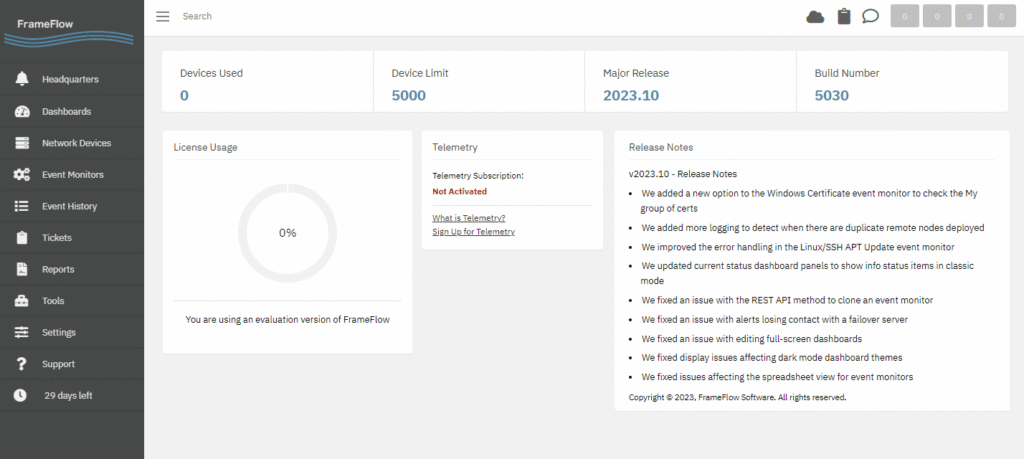The height and width of the screenshot is (459, 1024).
Task: Click the full-screen dashboards release note
Action: point(751,339)
